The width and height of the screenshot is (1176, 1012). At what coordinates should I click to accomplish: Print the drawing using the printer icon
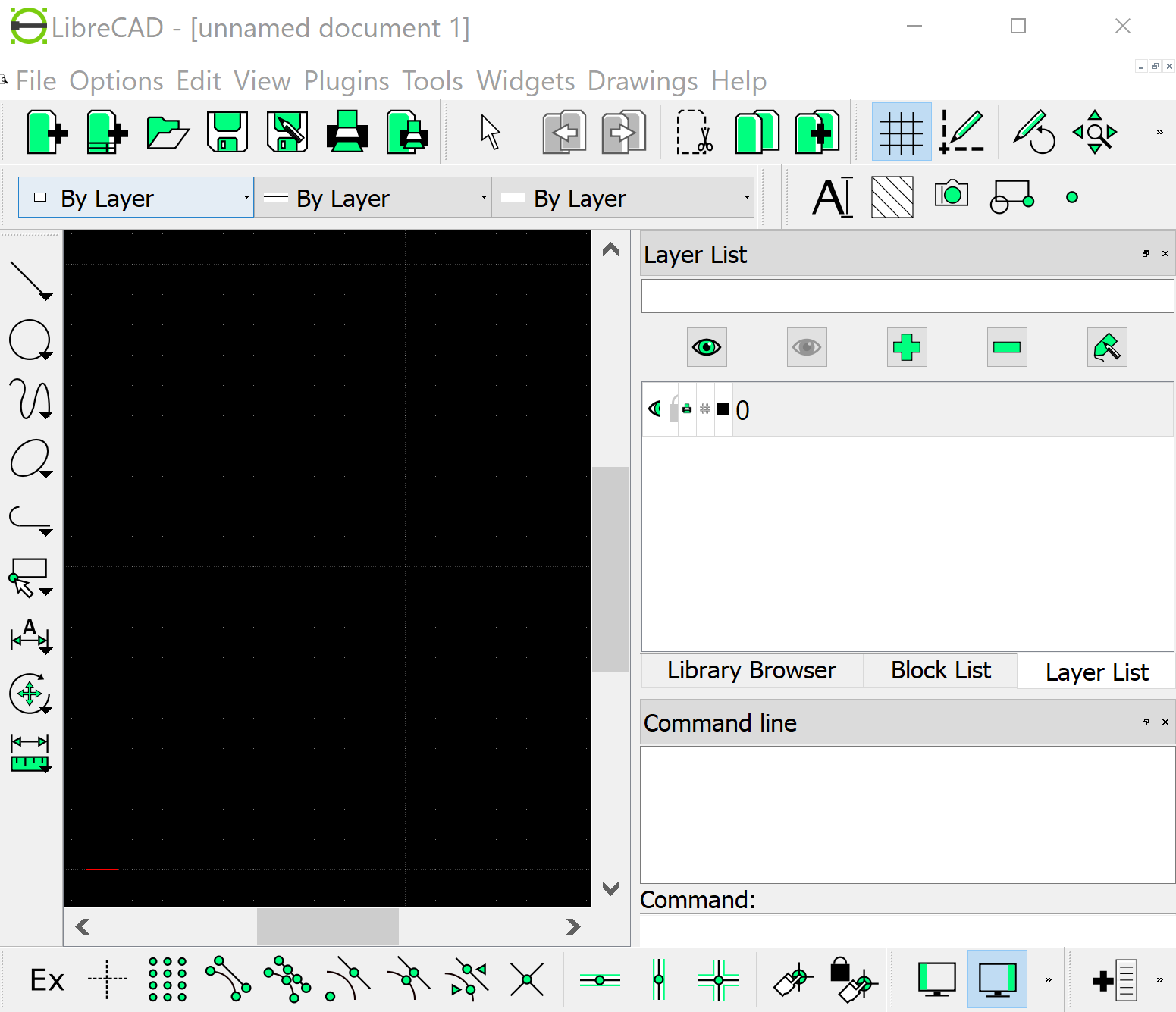click(347, 132)
